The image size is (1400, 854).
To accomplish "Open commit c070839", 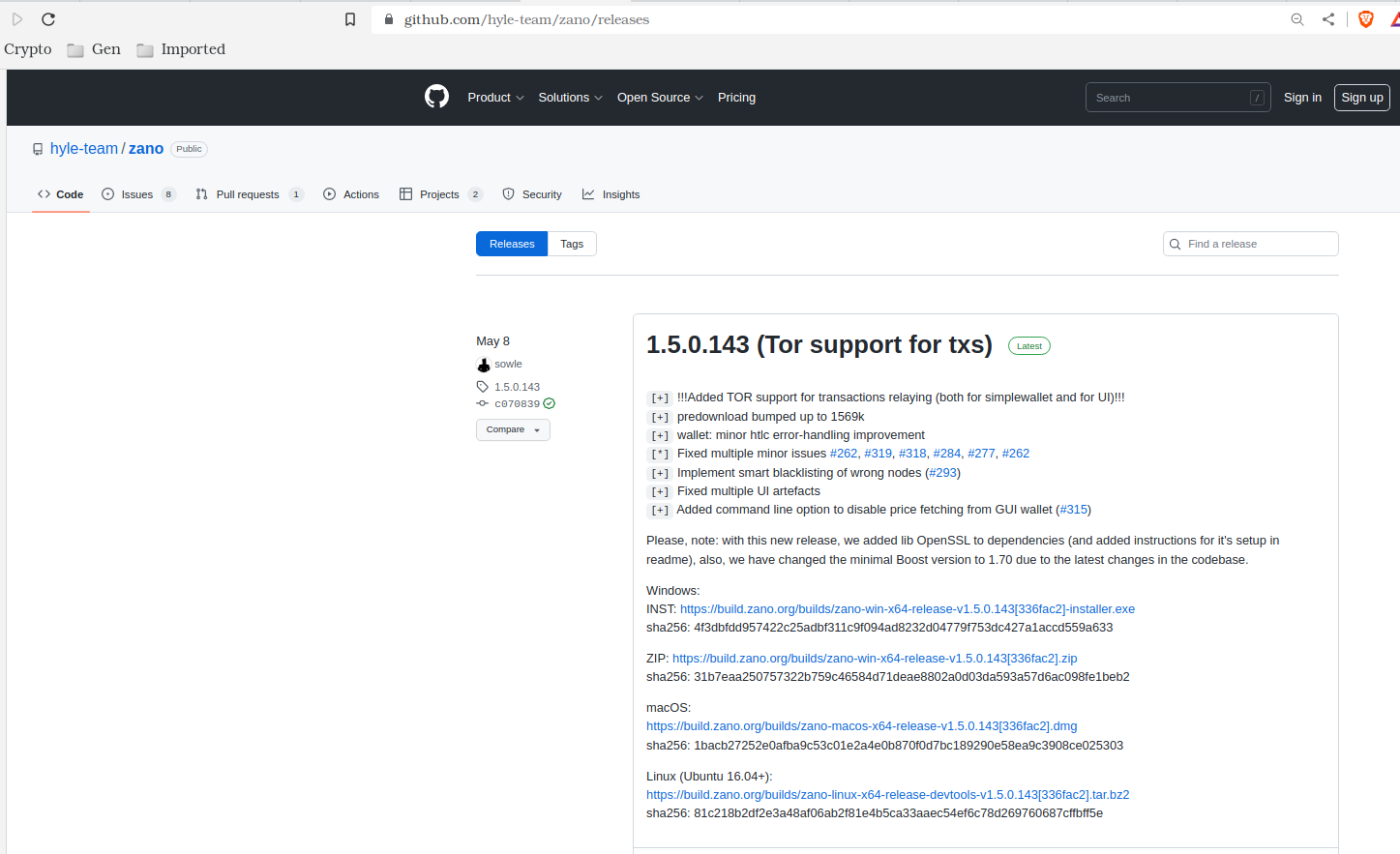I will coord(517,404).
